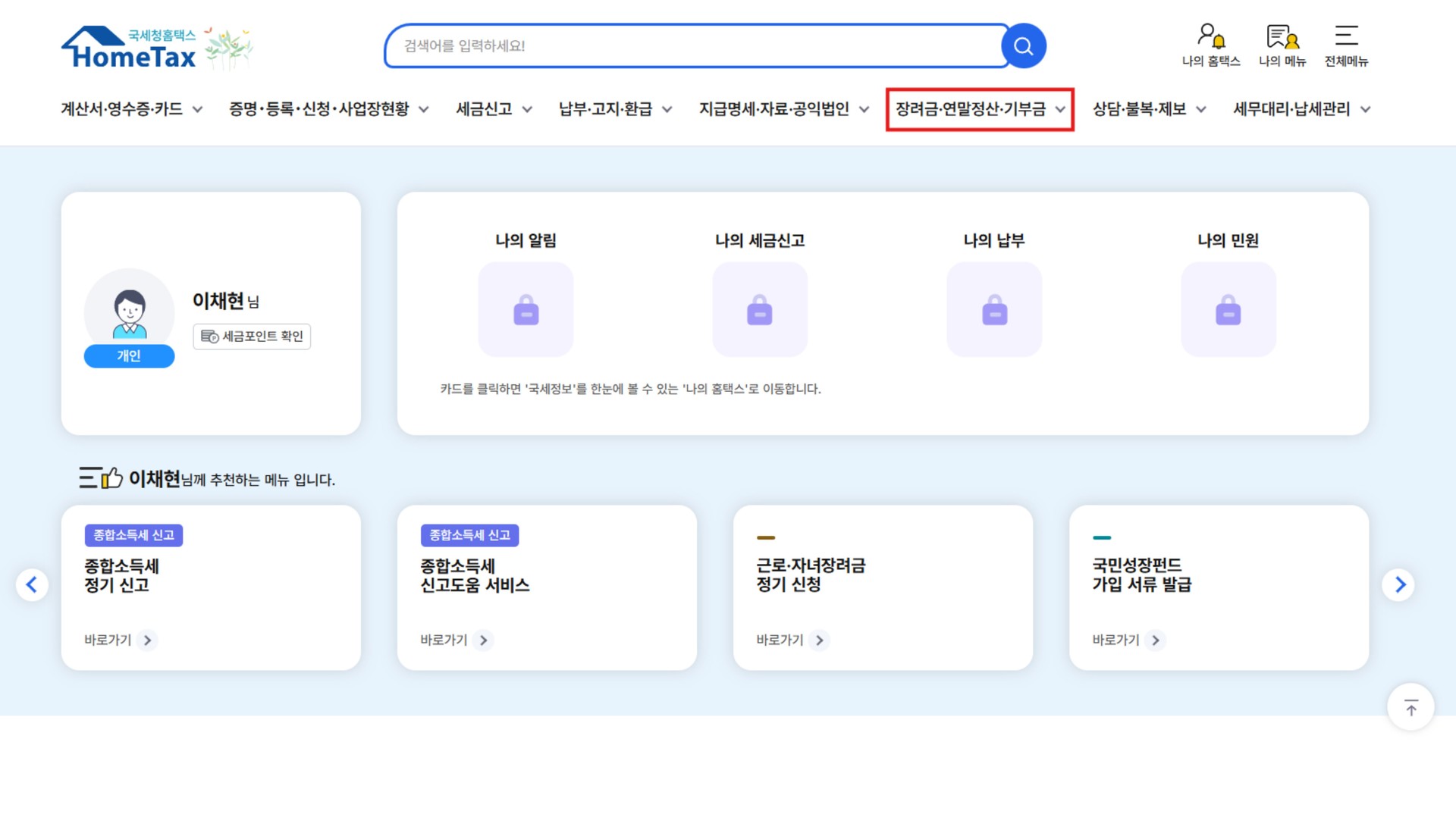Open 상담·불복·제보 menu
The image size is (1456, 814).
tap(1149, 109)
